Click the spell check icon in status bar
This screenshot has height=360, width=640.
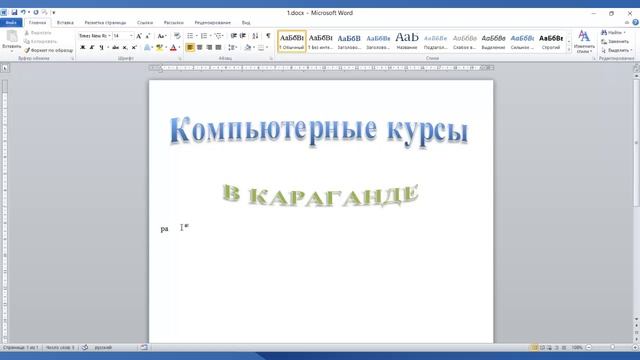(x=84, y=347)
